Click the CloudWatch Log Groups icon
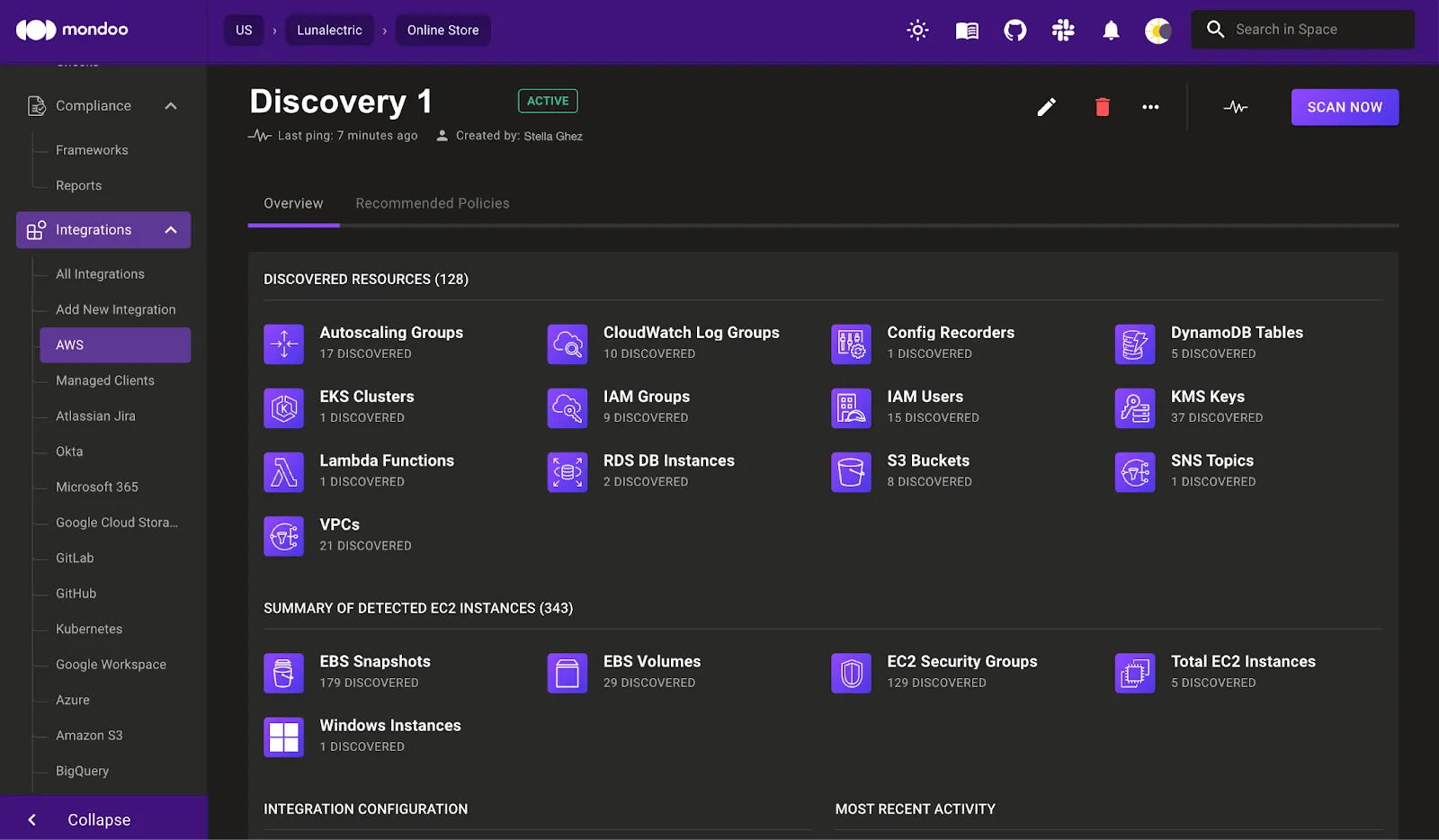Viewport: 1439px width, 840px height. pyautogui.click(x=568, y=344)
